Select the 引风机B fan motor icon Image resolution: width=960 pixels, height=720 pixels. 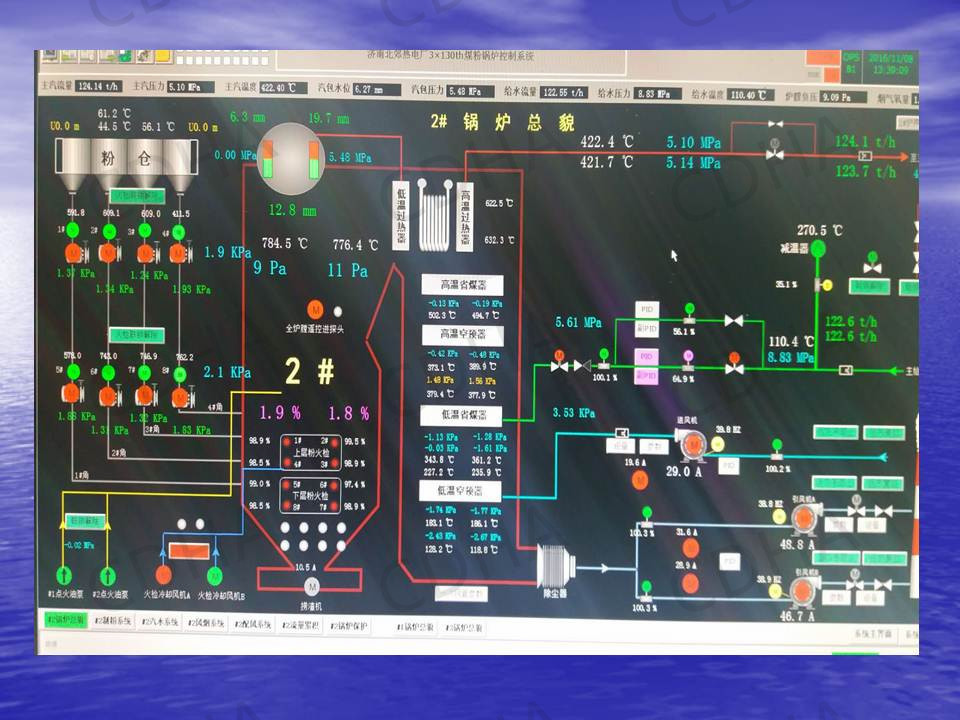801,590
